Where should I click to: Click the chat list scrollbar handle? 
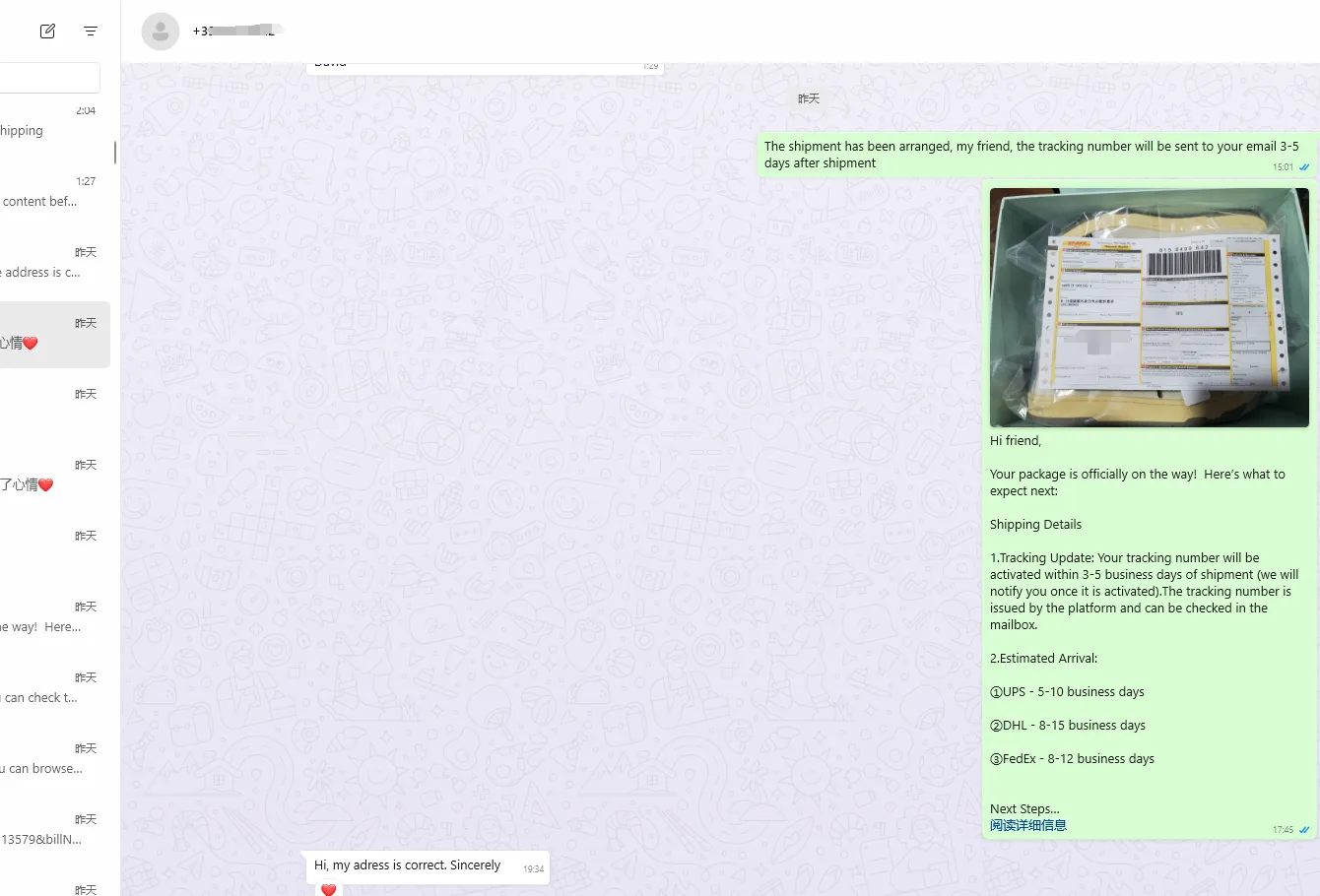tap(115, 153)
